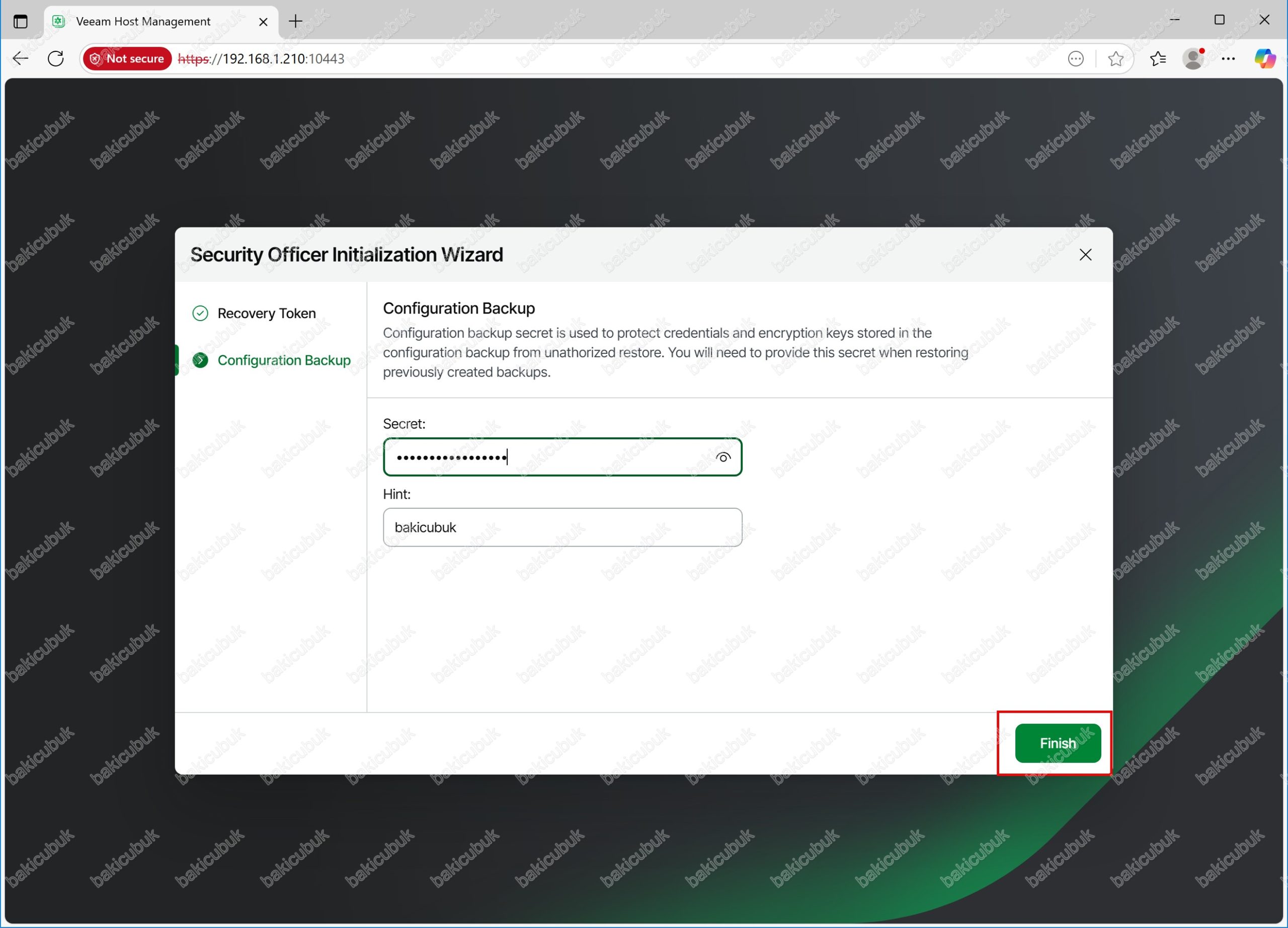Click the Veeam tab favicon

pos(58,22)
